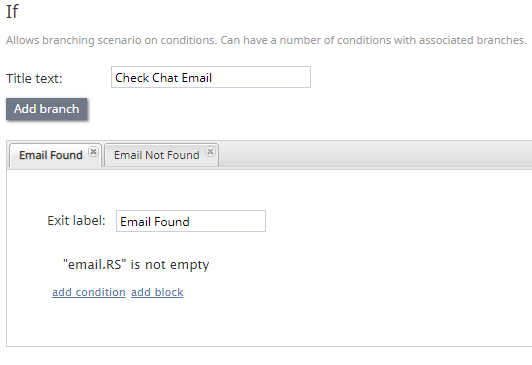Click the If block heading

12,12
